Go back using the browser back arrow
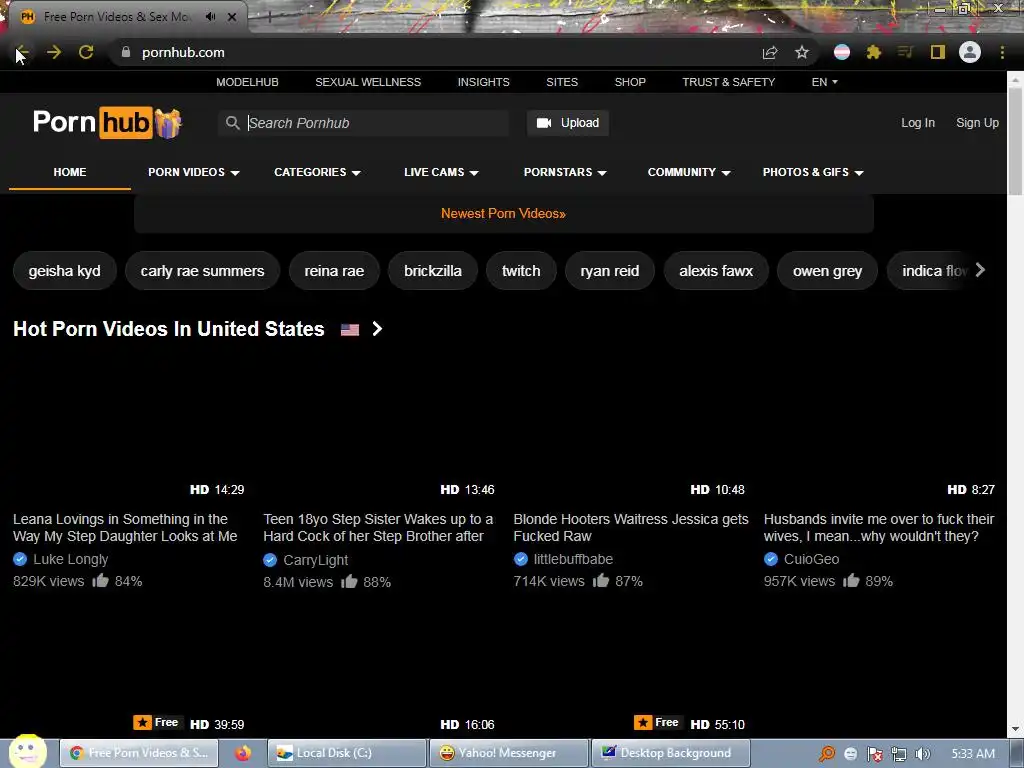The width and height of the screenshot is (1024, 768). point(22,52)
